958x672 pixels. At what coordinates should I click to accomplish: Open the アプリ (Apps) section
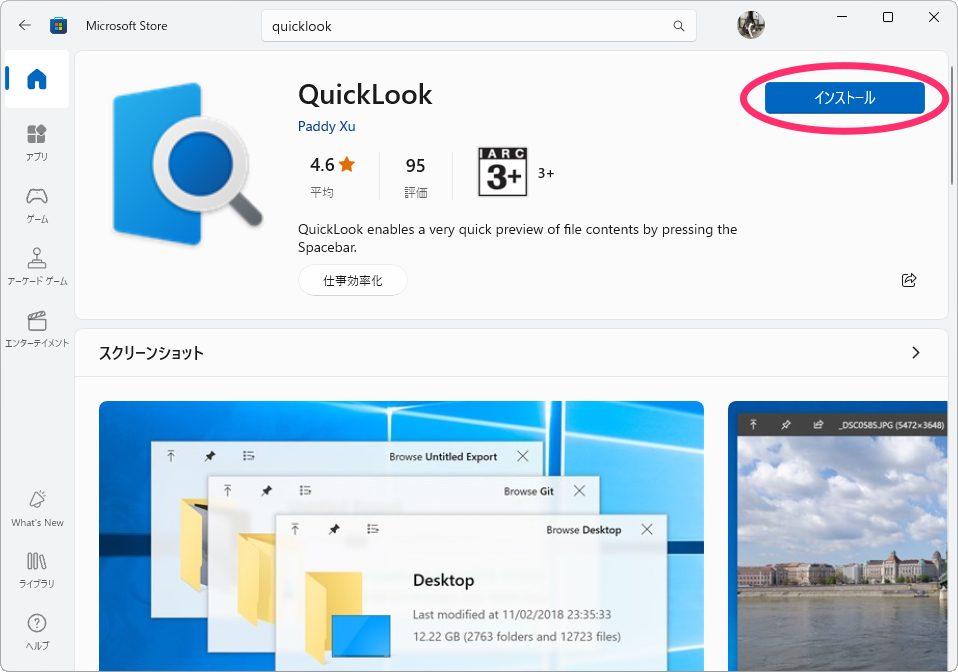coord(37,143)
